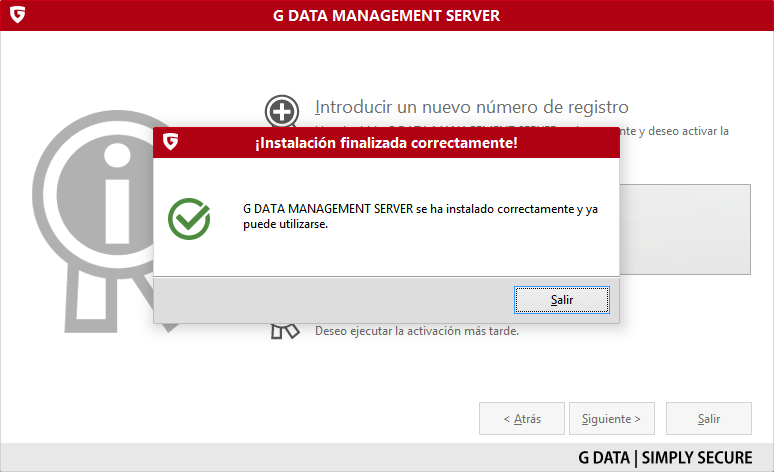Click icon beside 'Deseo ejecutar la activación más tarde'
Viewport: 774px width, 472px height.
[x=286, y=331]
